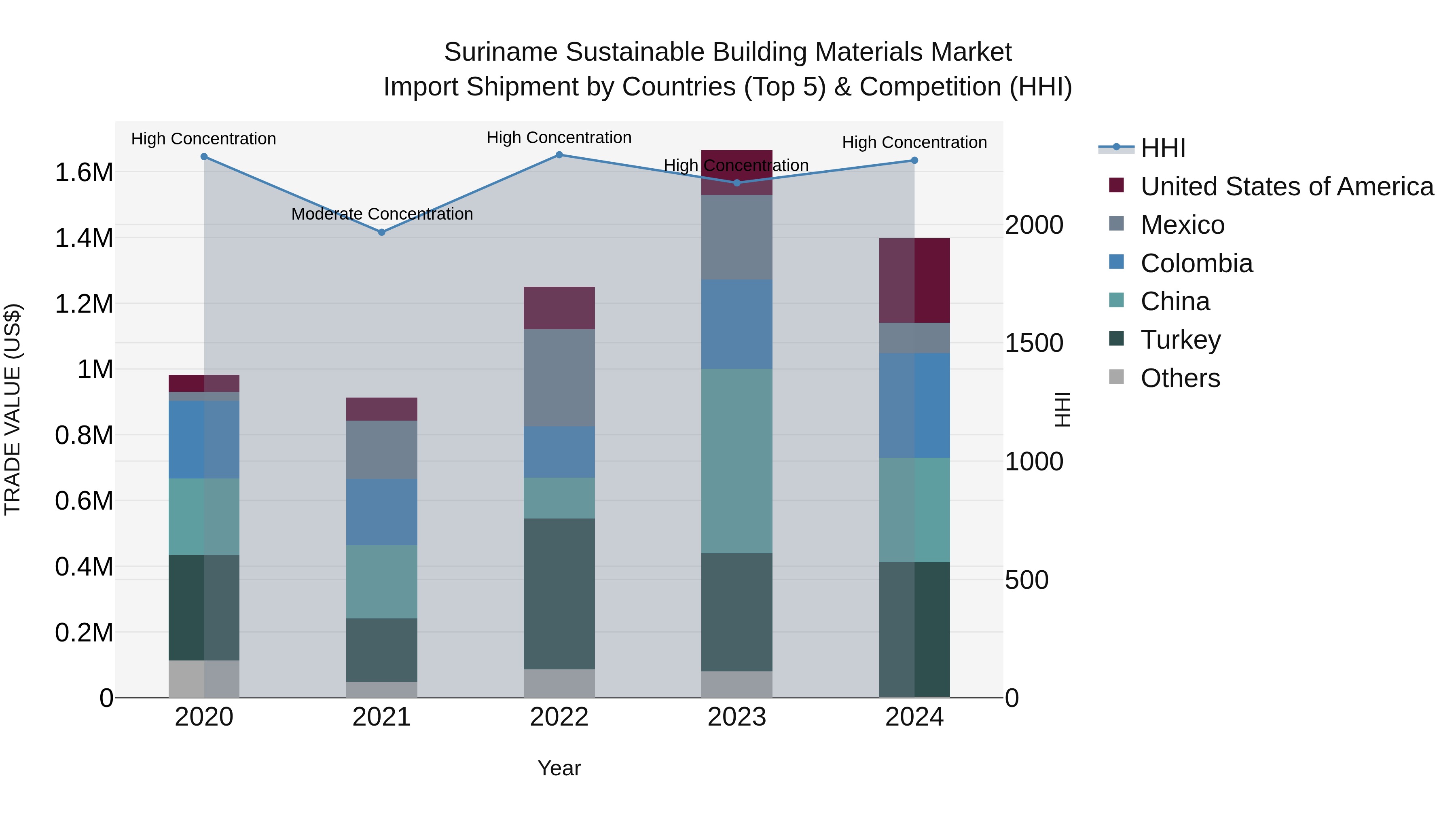Click the Moderate Concentration annotation

pyautogui.click(x=382, y=214)
